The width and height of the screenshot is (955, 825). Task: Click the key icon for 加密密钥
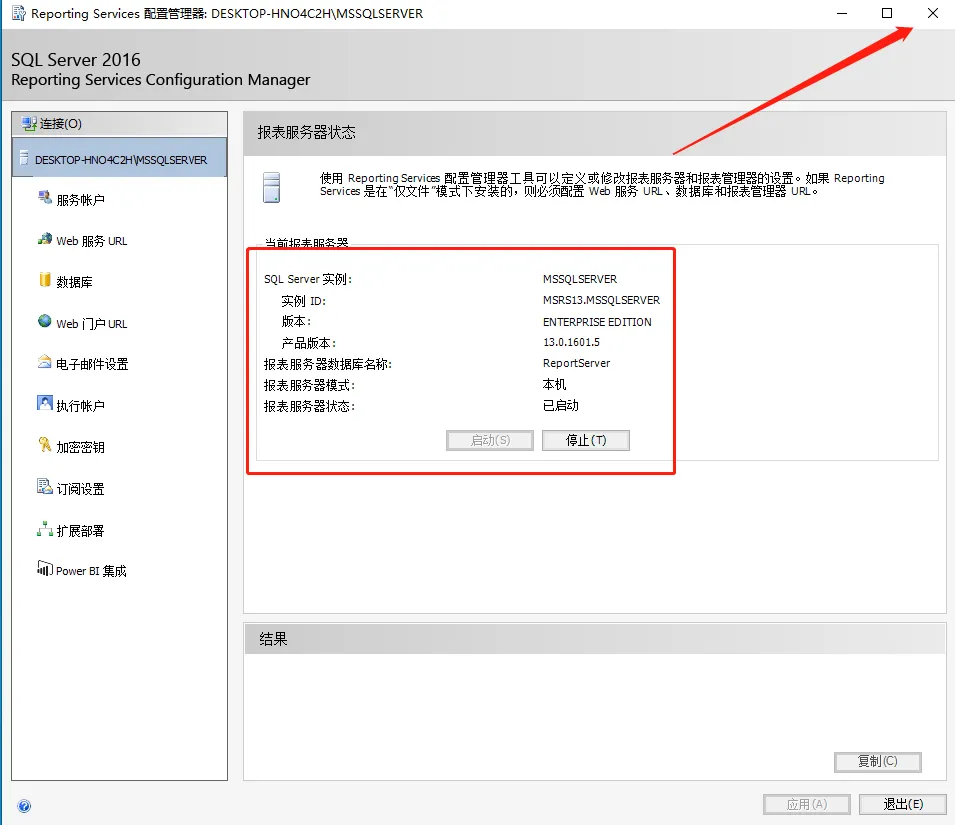click(44, 444)
